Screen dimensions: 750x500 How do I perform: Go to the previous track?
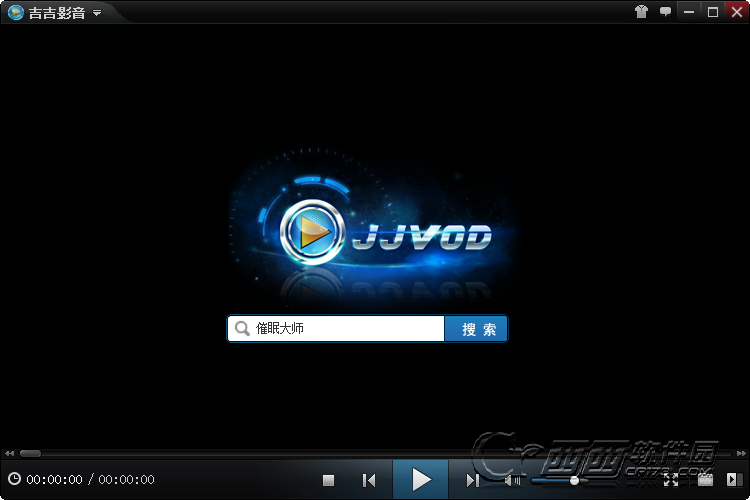369,480
